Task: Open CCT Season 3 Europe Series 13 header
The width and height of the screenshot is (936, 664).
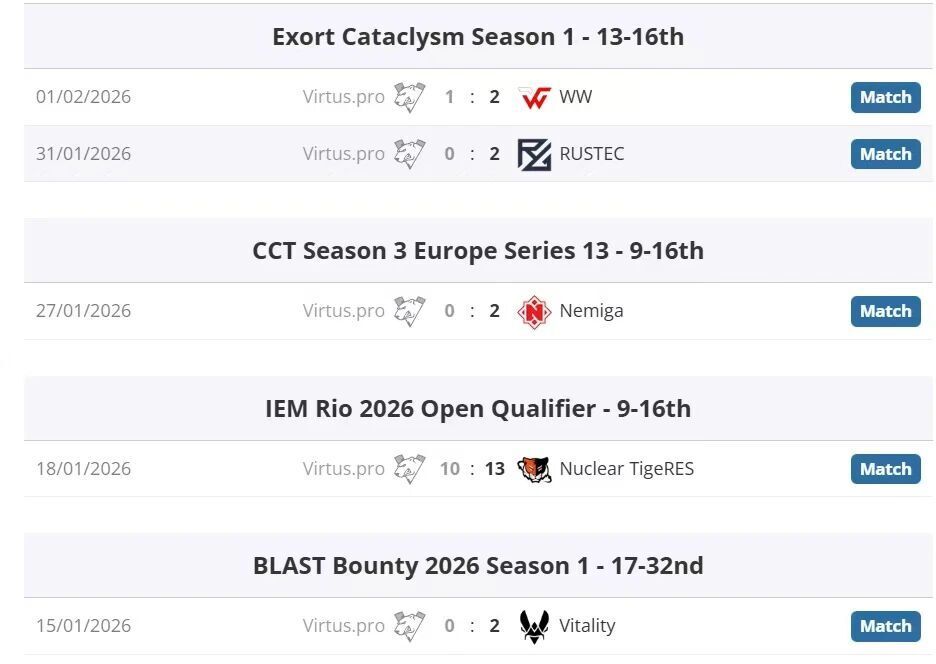Action: (x=478, y=251)
